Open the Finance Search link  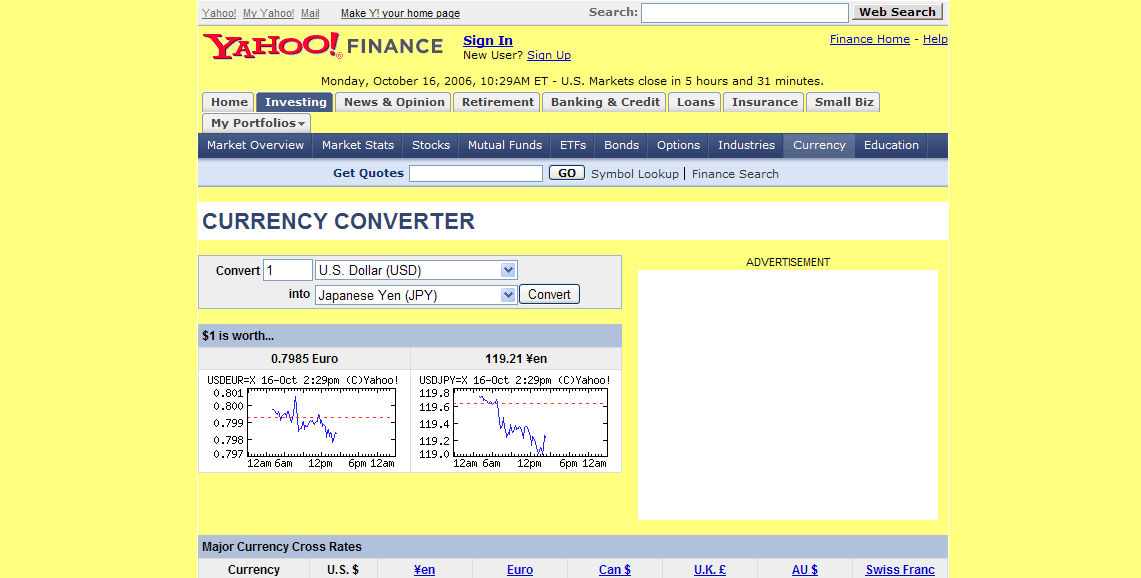pyautogui.click(x=735, y=174)
